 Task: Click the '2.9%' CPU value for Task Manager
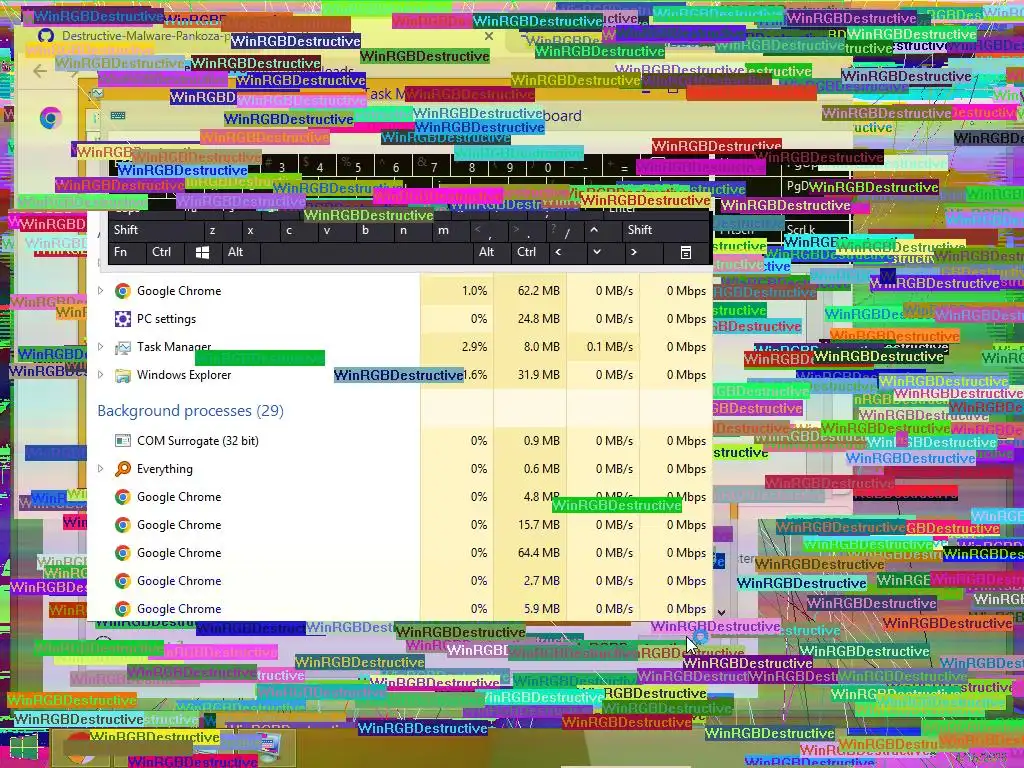[x=474, y=347]
